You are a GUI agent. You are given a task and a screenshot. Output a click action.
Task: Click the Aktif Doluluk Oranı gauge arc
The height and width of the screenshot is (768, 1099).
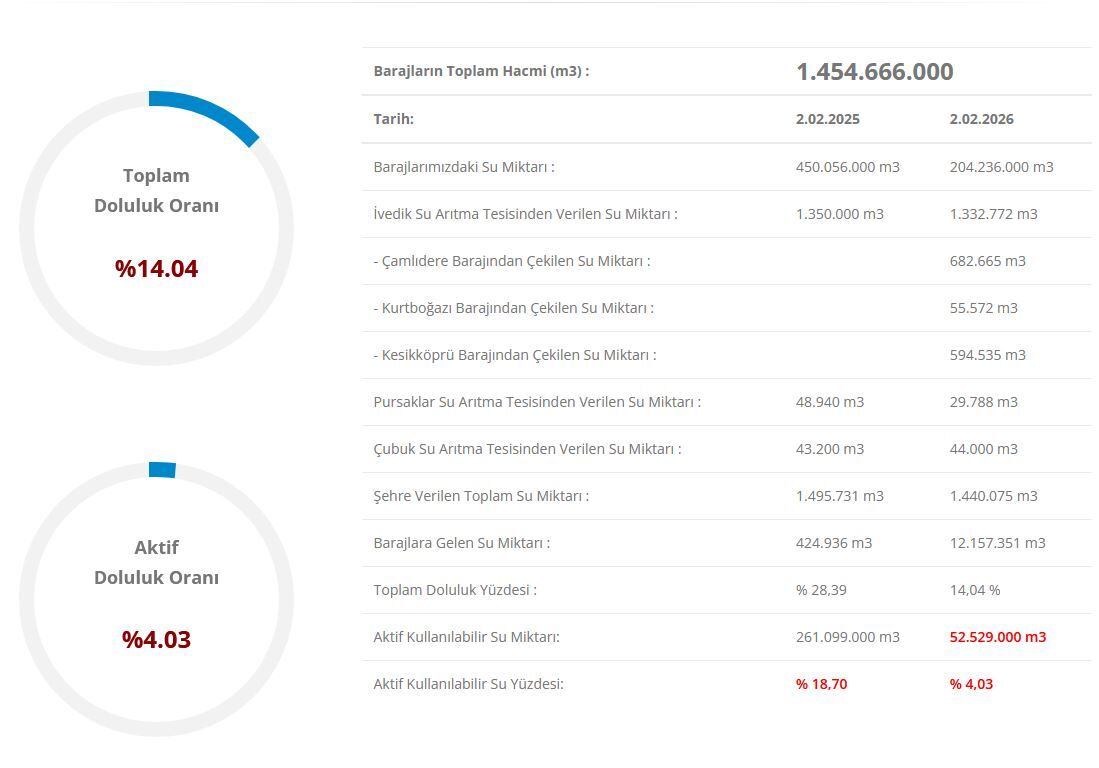coord(162,469)
